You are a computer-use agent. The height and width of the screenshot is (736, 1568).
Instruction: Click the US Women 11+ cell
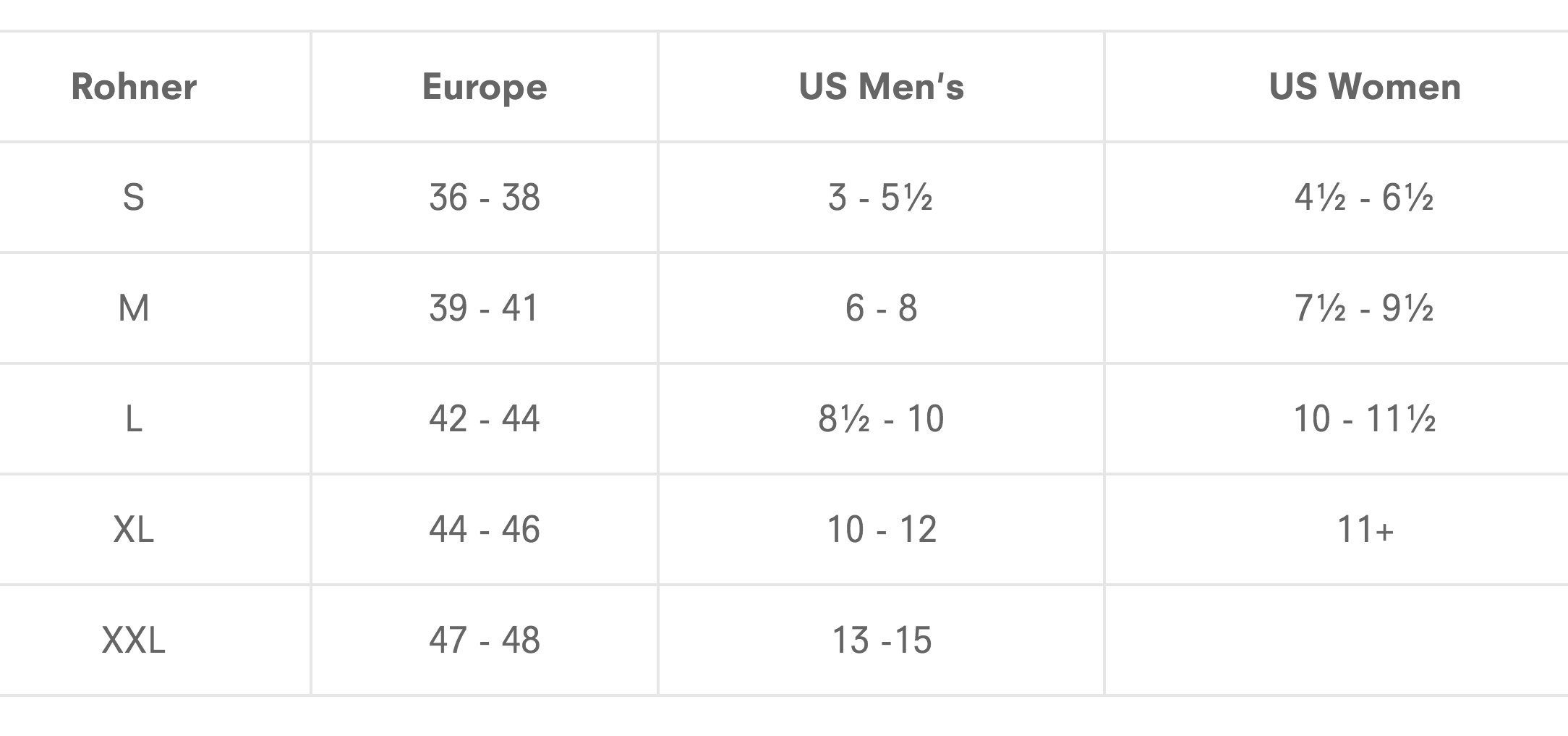tap(1365, 530)
